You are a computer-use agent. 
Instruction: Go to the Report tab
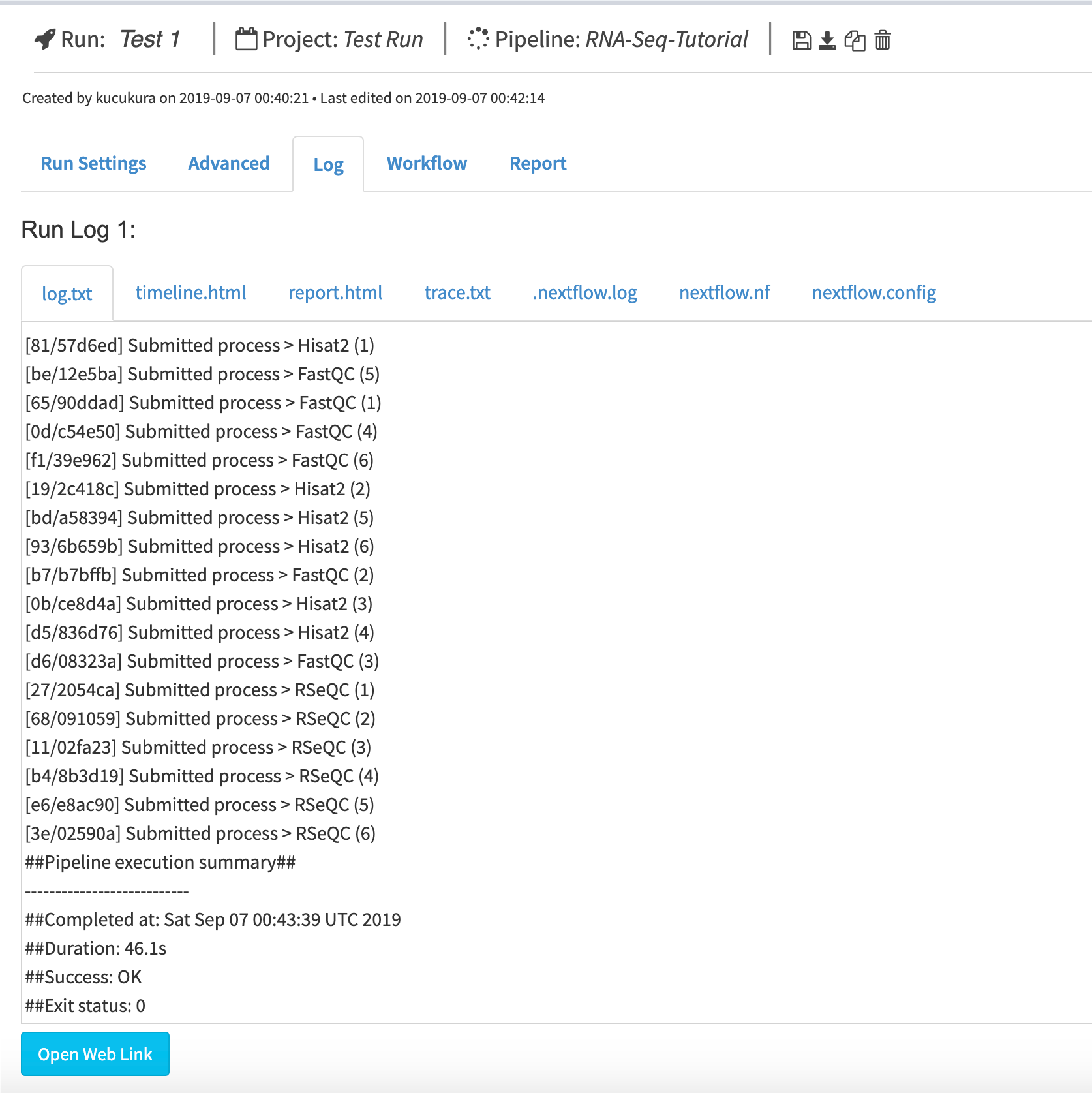click(x=538, y=163)
